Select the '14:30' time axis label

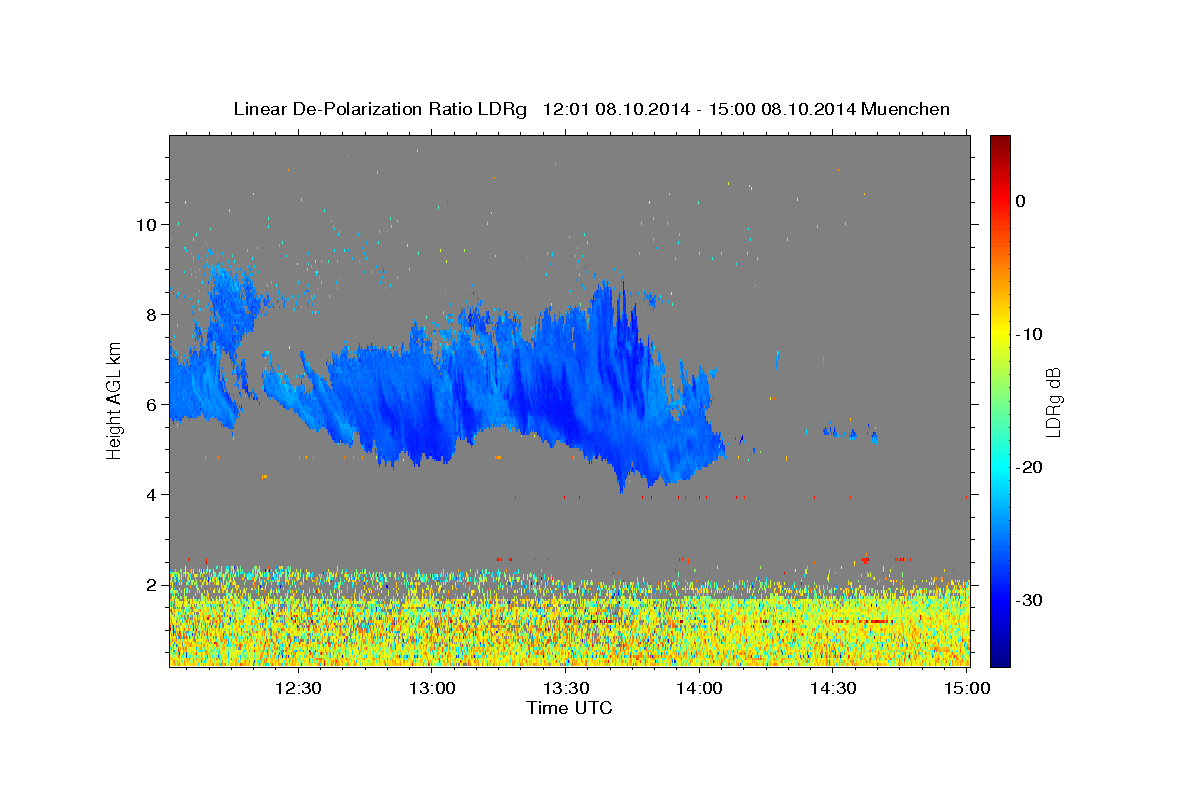833,688
